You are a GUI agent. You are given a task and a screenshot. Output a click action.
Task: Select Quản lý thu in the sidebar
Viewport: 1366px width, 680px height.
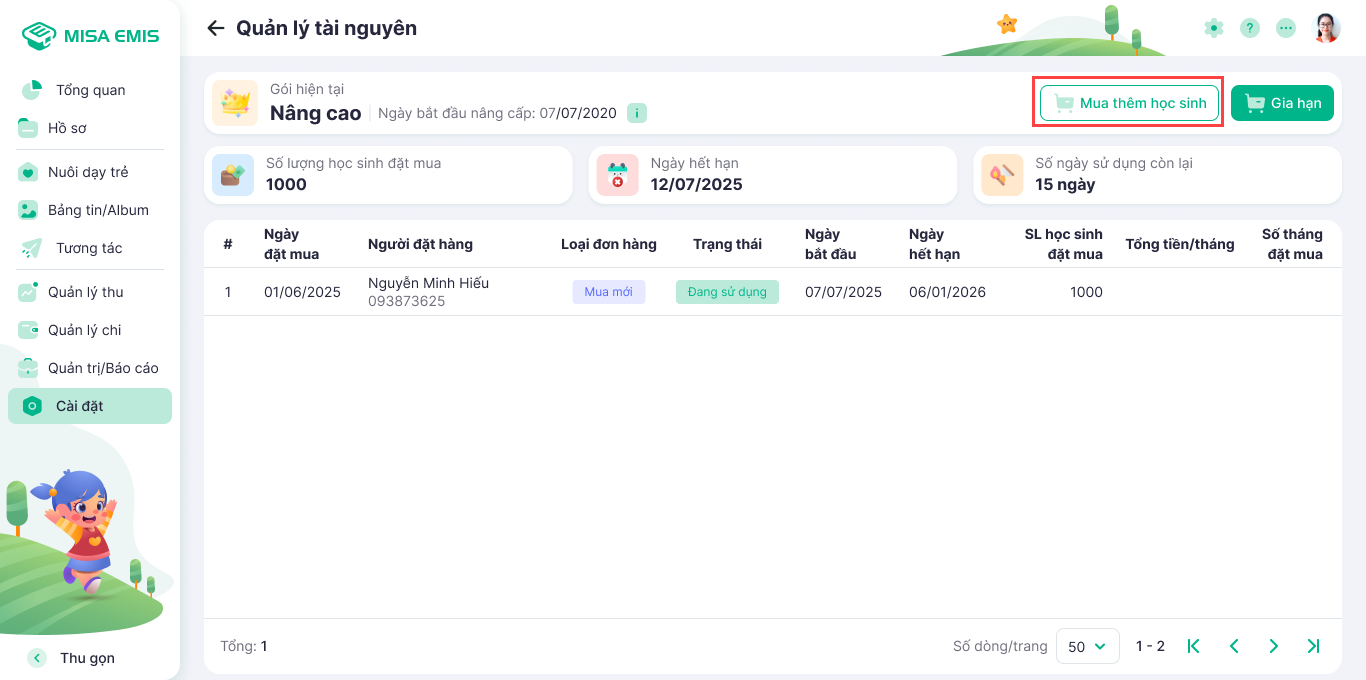(85, 292)
